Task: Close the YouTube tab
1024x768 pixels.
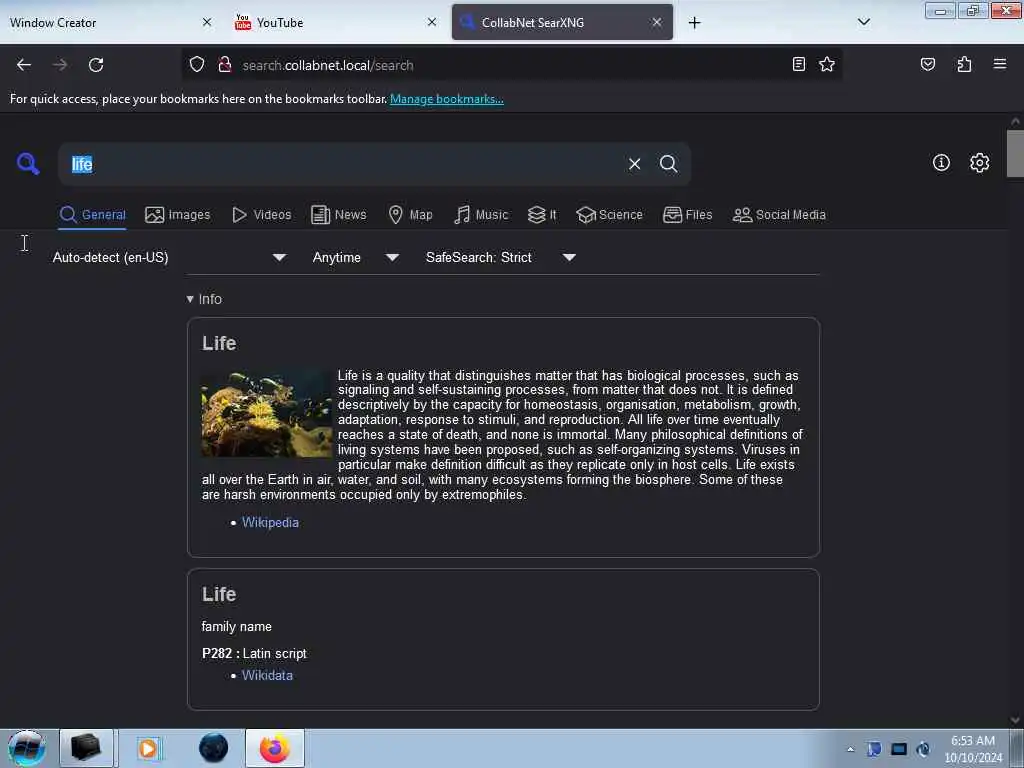Action: click(432, 22)
